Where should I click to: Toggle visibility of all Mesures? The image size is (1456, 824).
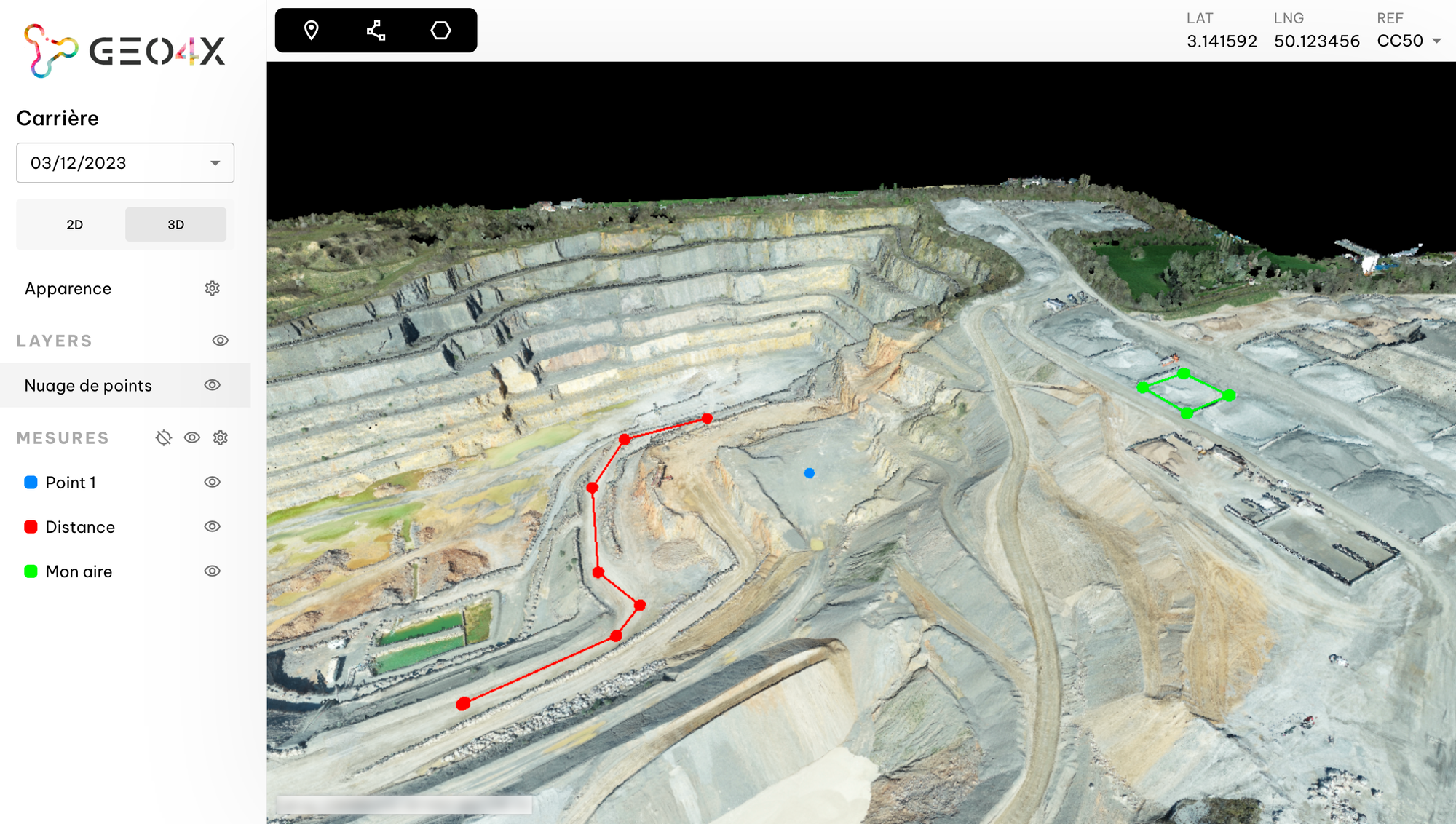[x=192, y=437]
